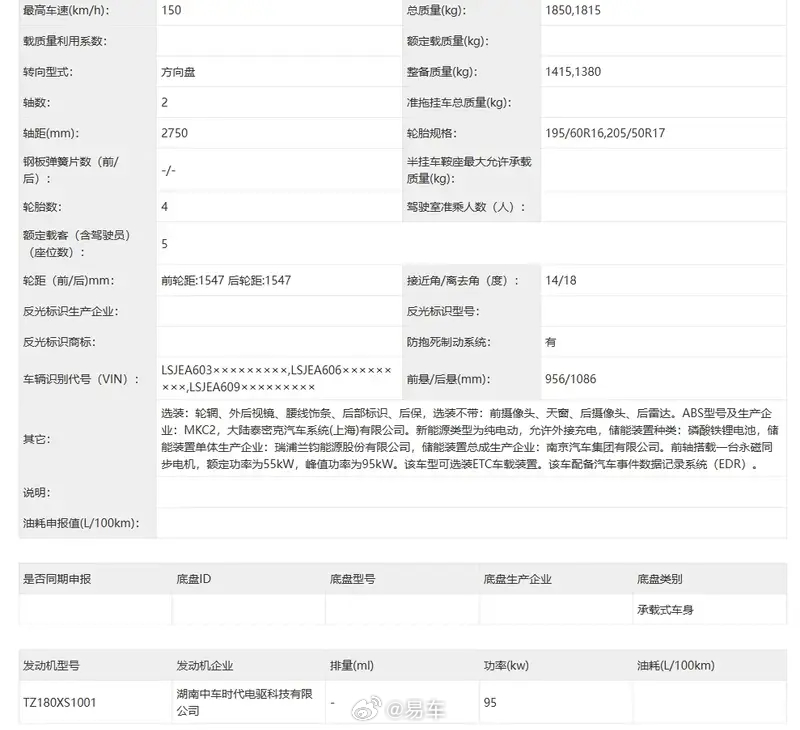Viewport: 800px width, 730px height.
Task: Select the power value 95
Action: [x=490, y=702]
